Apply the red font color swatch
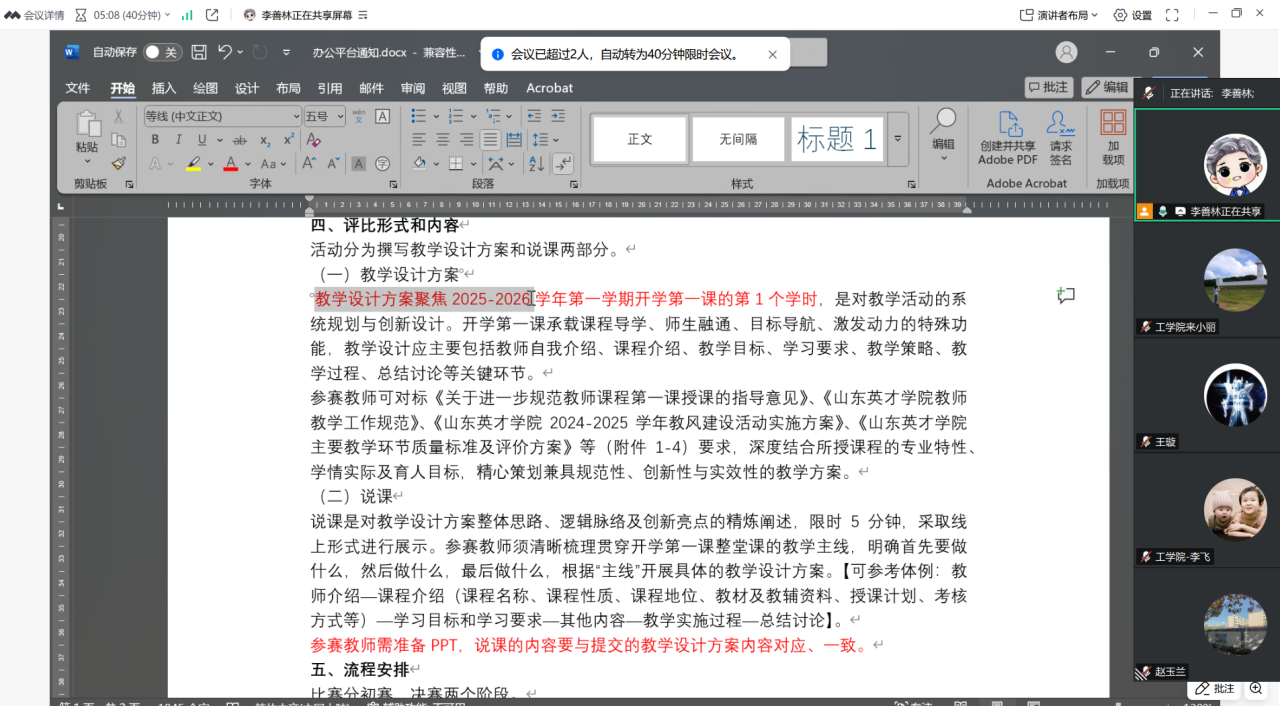 (231, 164)
